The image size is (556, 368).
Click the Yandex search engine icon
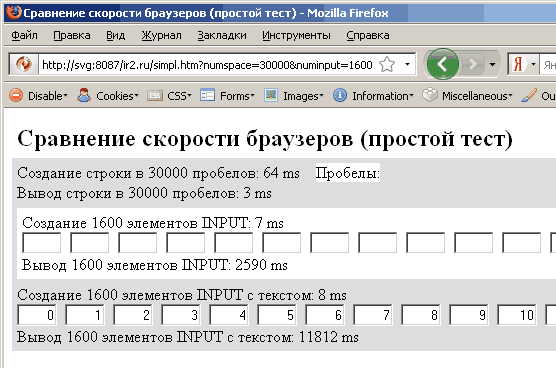[x=518, y=65]
